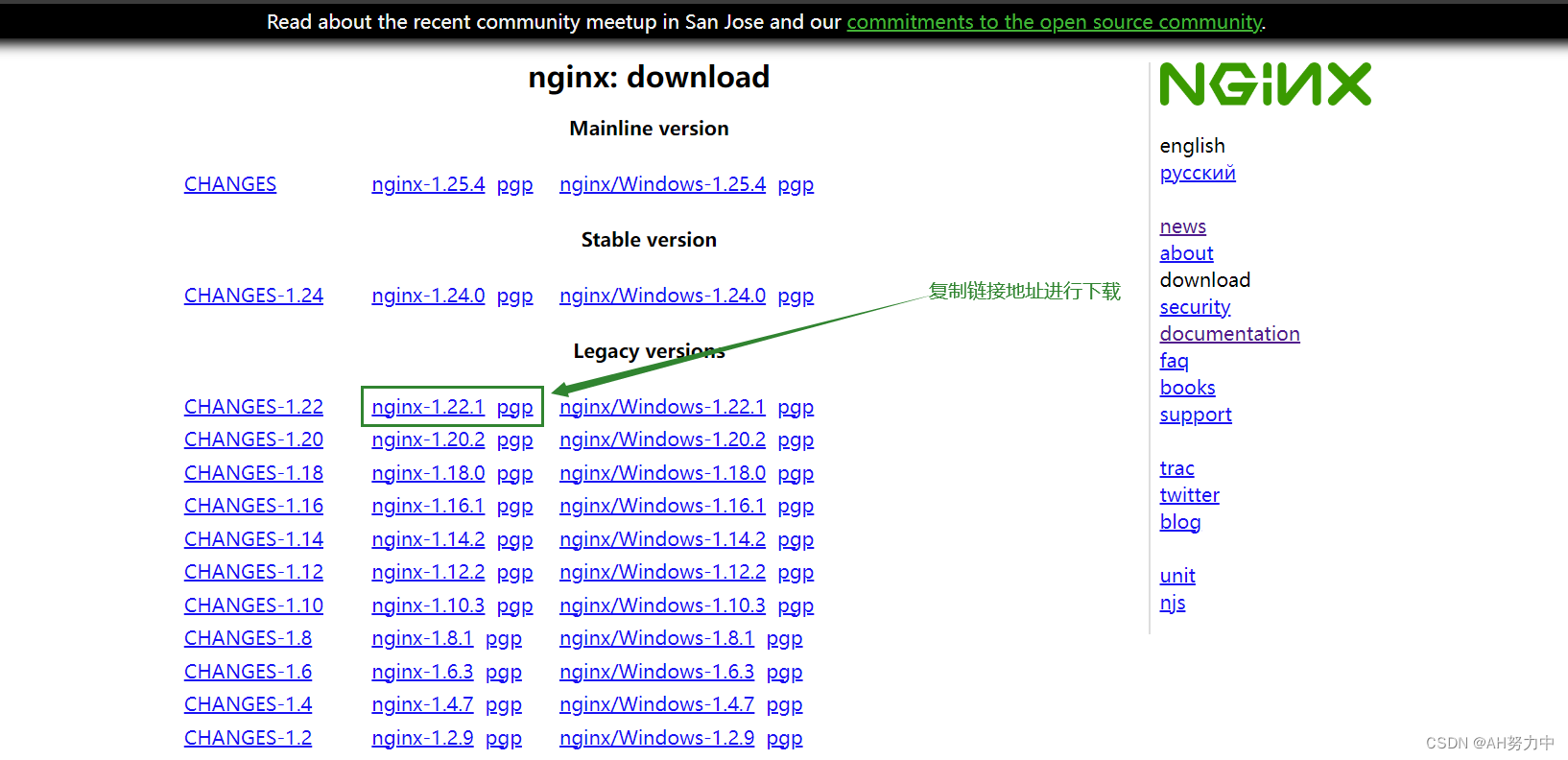Open pgp signature next to nginx-1.18.0
This screenshot has height=760, width=1568.
click(514, 473)
